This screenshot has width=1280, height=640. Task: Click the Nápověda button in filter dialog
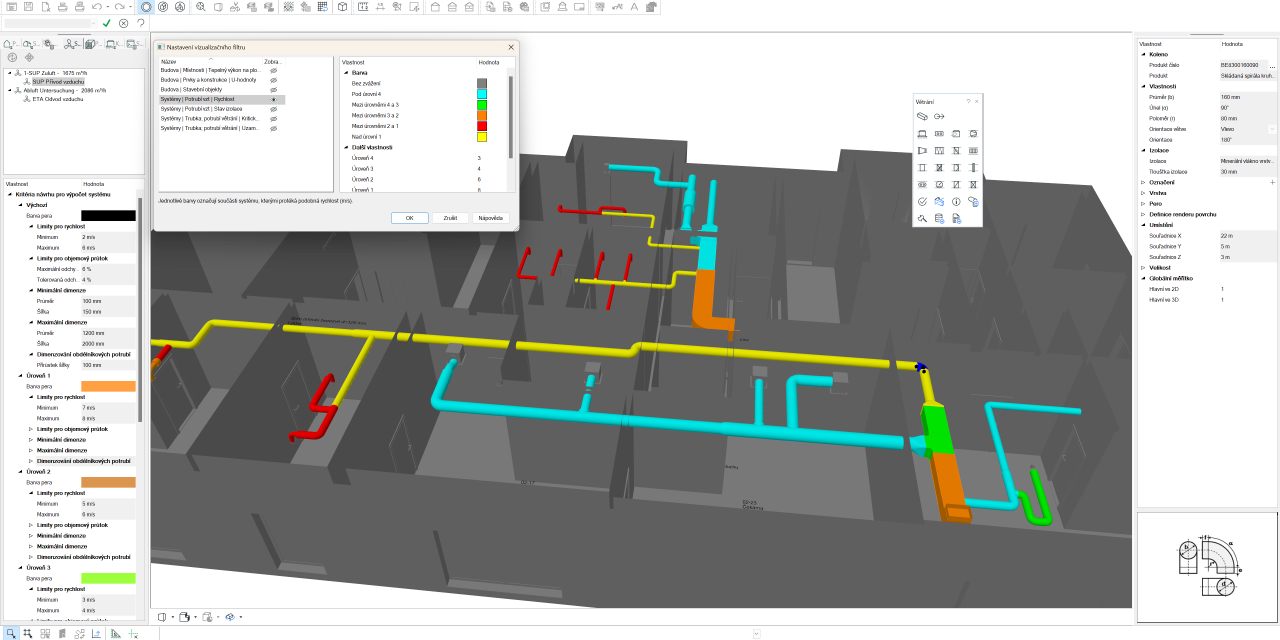[x=491, y=217]
